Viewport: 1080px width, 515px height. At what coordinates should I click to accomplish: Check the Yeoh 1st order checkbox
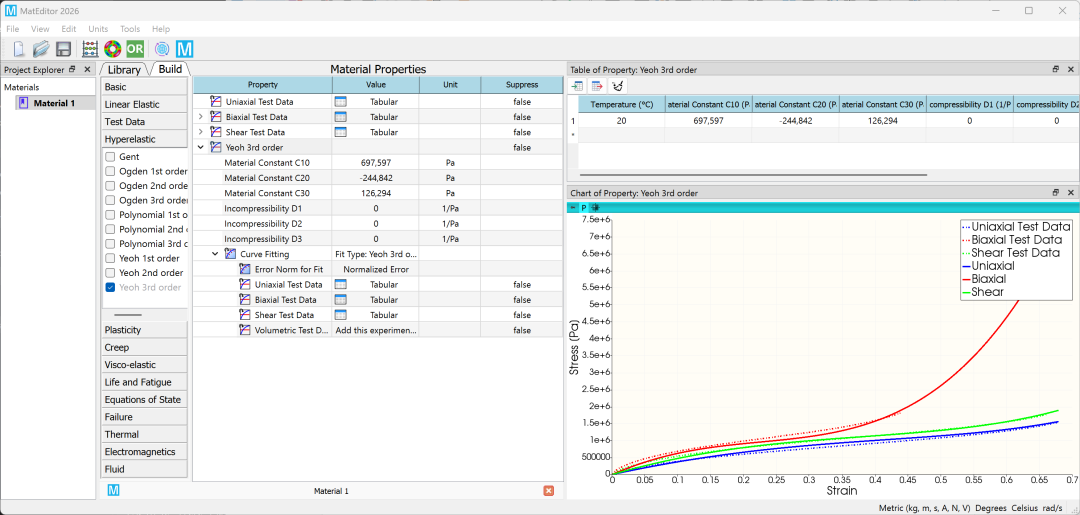pos(110,258)
